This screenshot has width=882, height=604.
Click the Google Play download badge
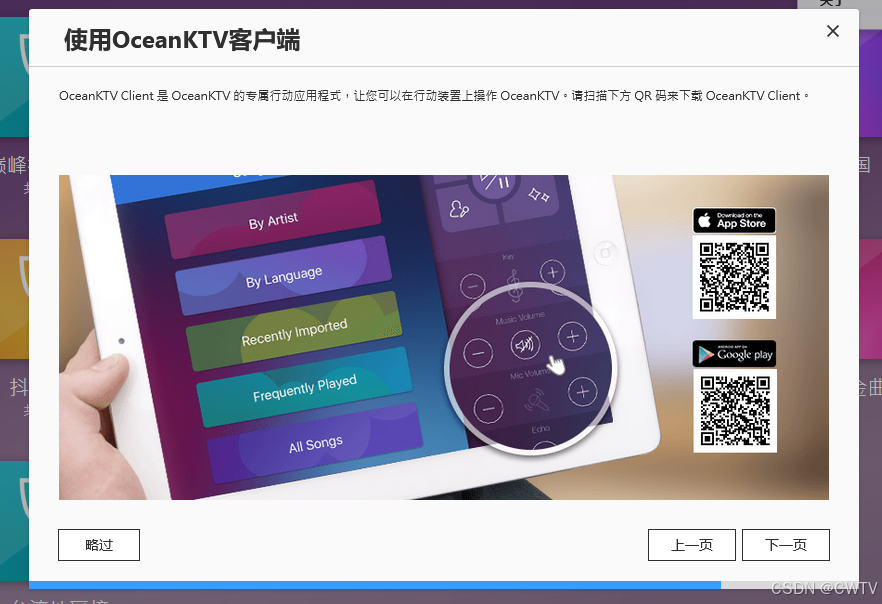point(734,354)
